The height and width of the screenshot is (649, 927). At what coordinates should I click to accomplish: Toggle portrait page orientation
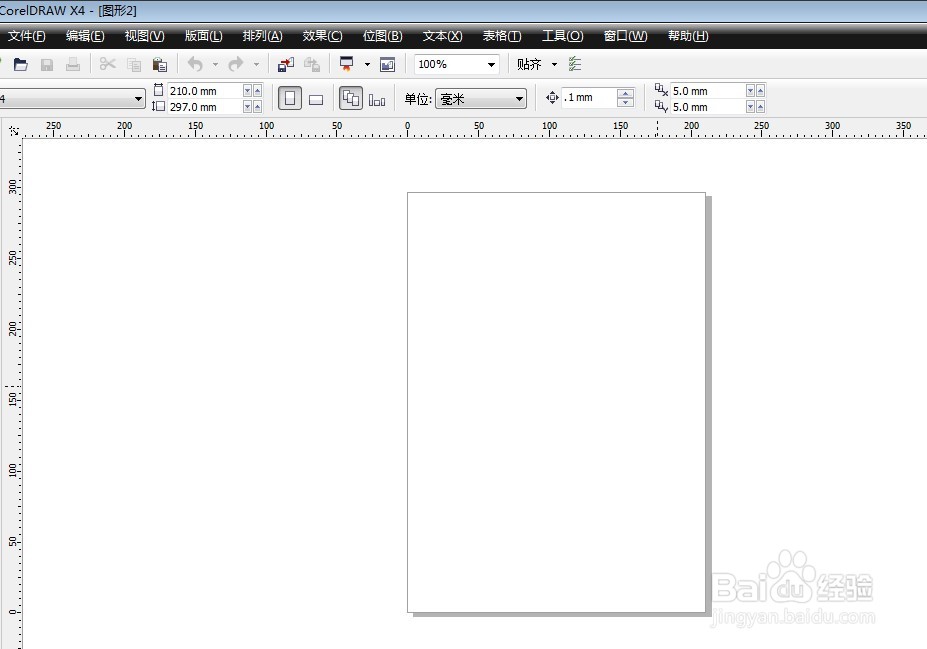pos(289,98)
